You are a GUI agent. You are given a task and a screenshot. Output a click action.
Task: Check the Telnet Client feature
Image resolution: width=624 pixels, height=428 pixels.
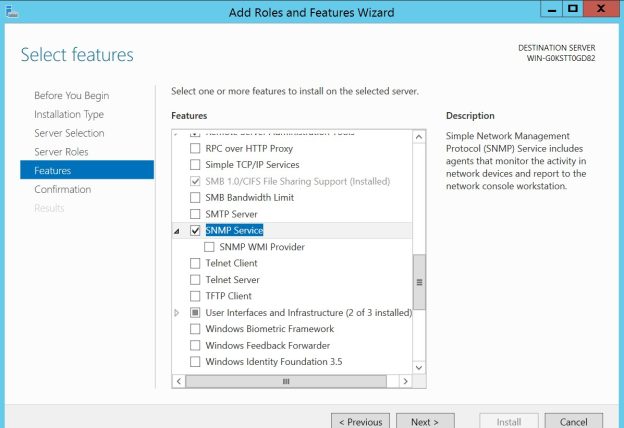[195, 264]
